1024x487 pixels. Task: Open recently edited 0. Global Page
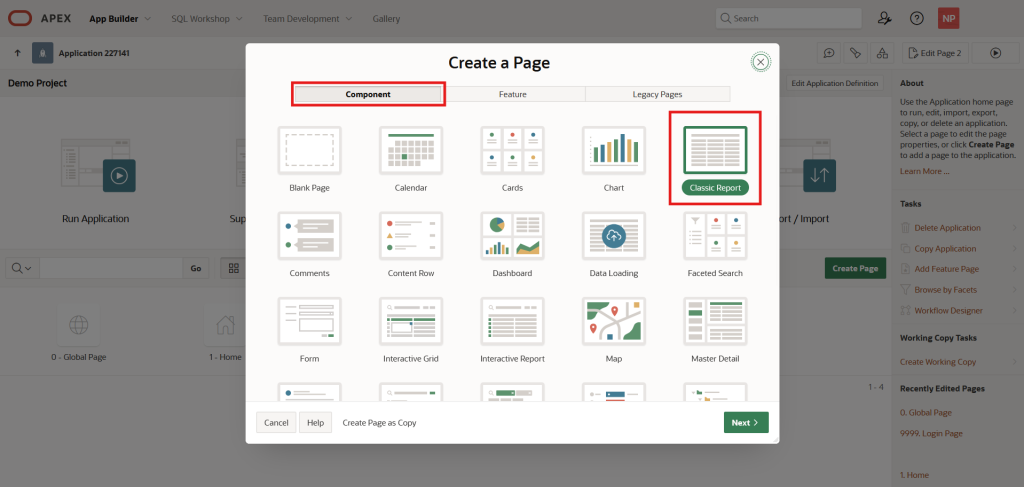(925, 412)
